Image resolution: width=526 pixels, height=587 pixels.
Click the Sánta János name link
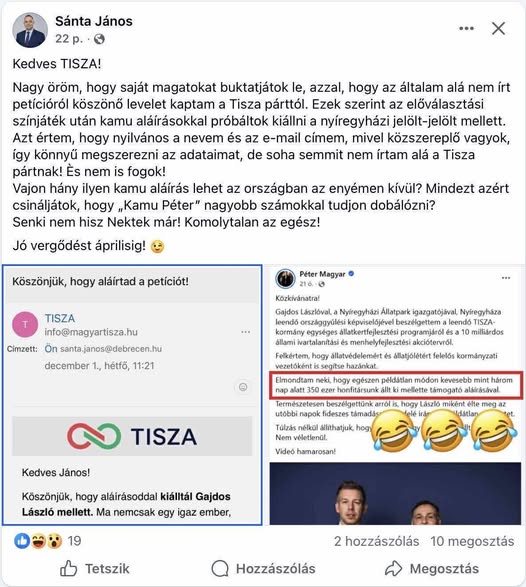94,21
